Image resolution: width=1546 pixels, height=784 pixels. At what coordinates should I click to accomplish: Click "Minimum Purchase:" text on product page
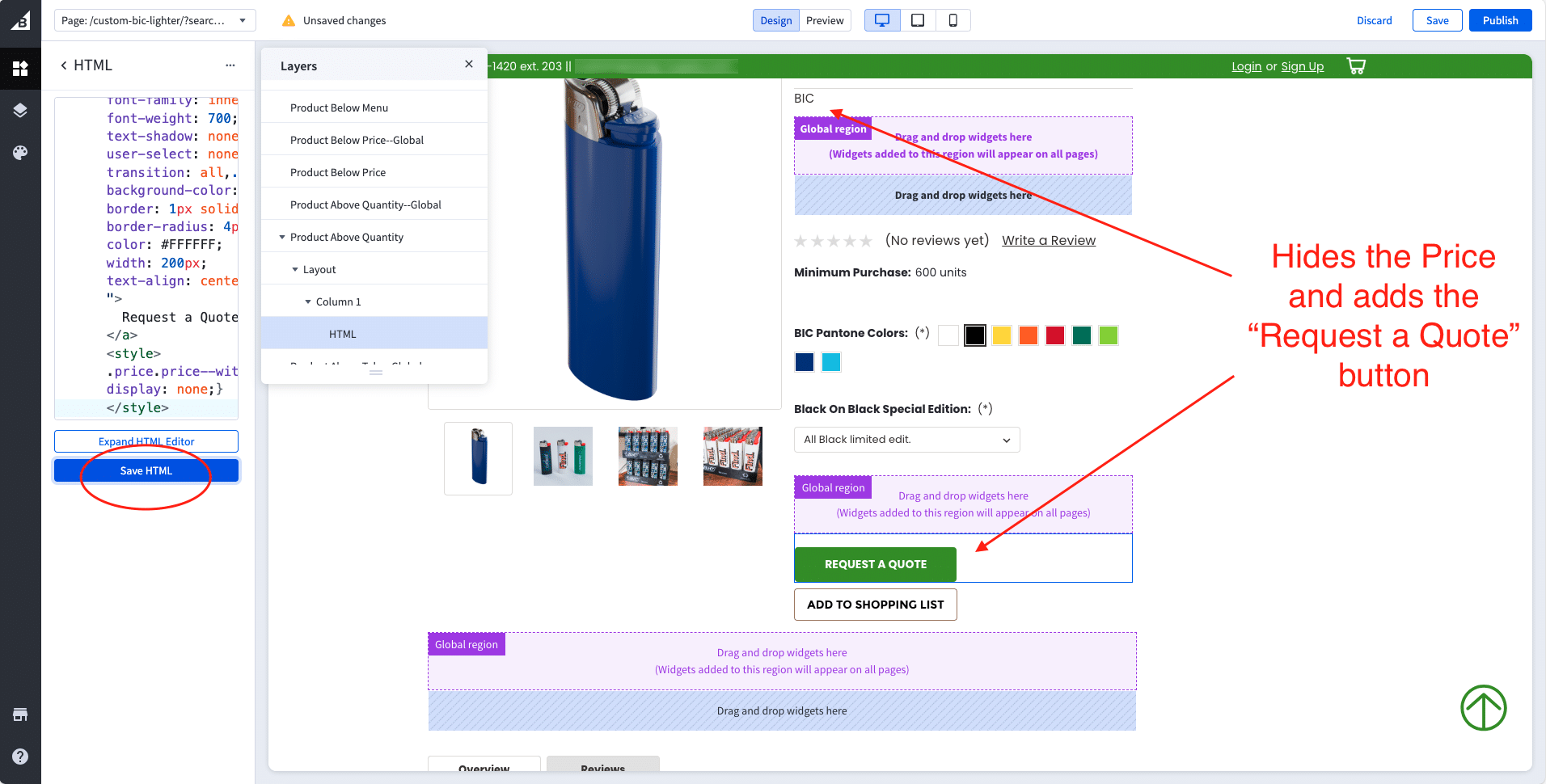852,272
